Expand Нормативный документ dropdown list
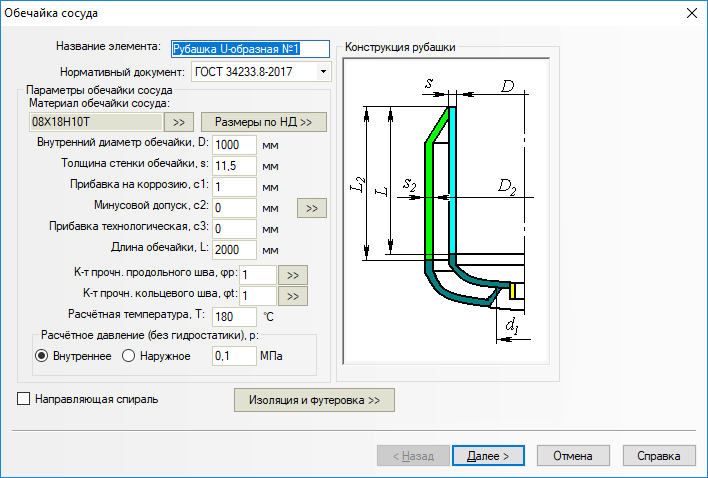Viewport: 708px width, 478px height. coord(323,72)
